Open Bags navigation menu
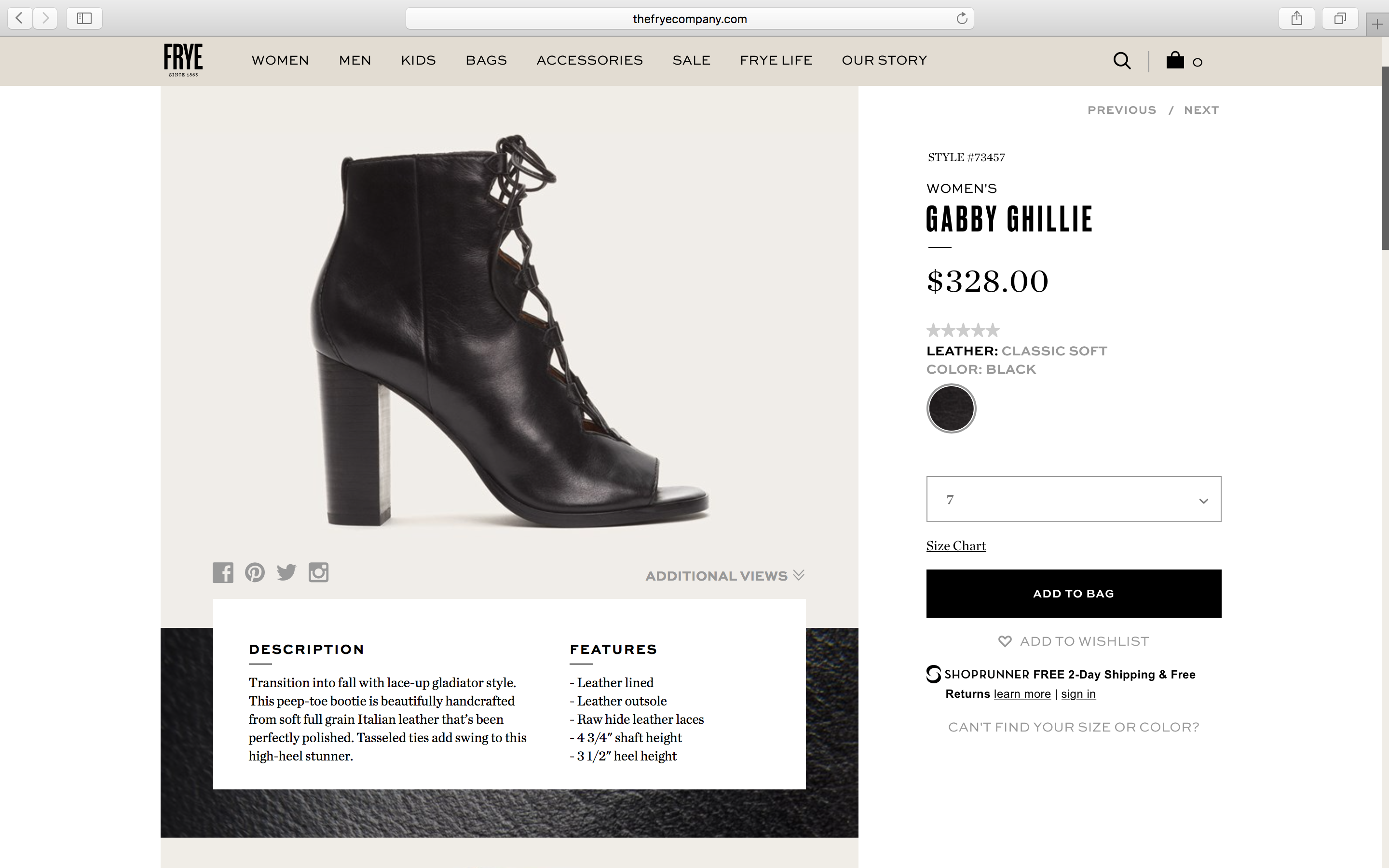 tap(486, 60)
